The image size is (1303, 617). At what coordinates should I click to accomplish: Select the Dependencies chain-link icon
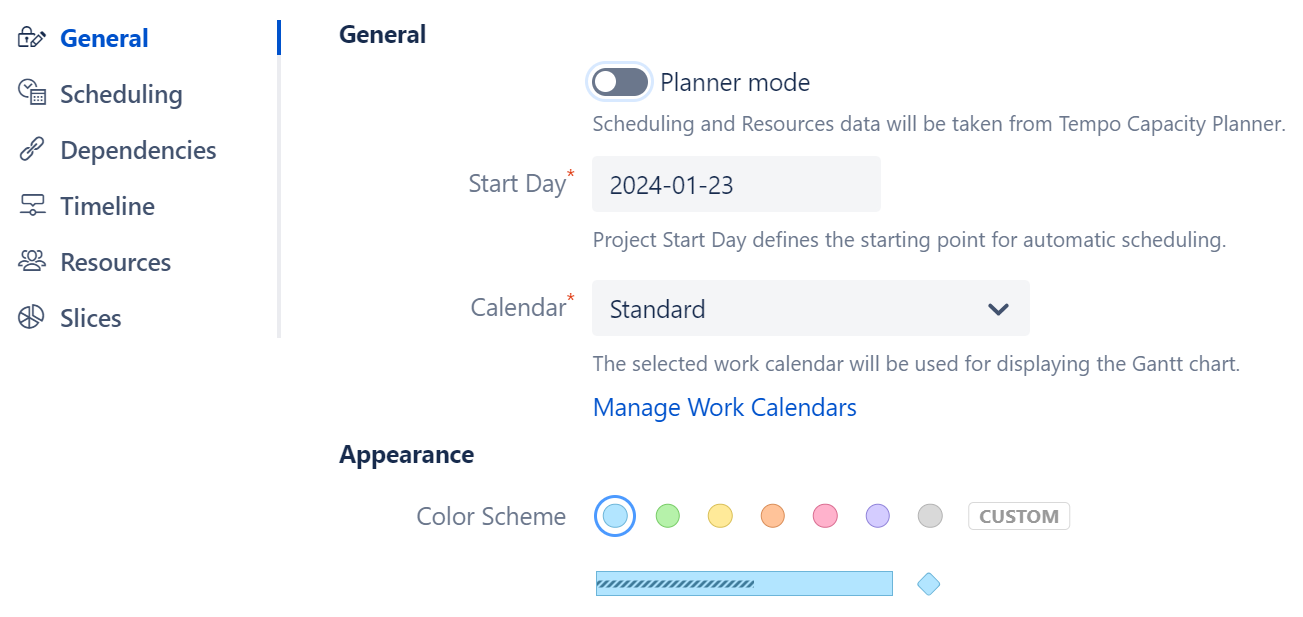pos(29,148)
